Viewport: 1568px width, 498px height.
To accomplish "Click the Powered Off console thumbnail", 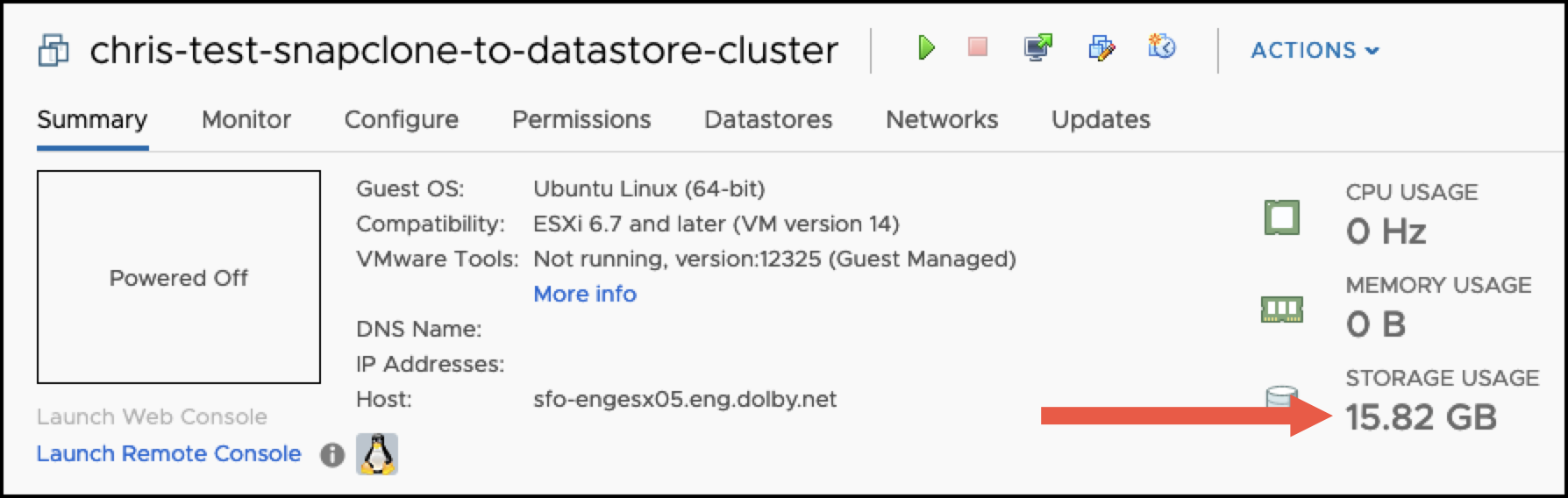I will (x=179, y=277).
